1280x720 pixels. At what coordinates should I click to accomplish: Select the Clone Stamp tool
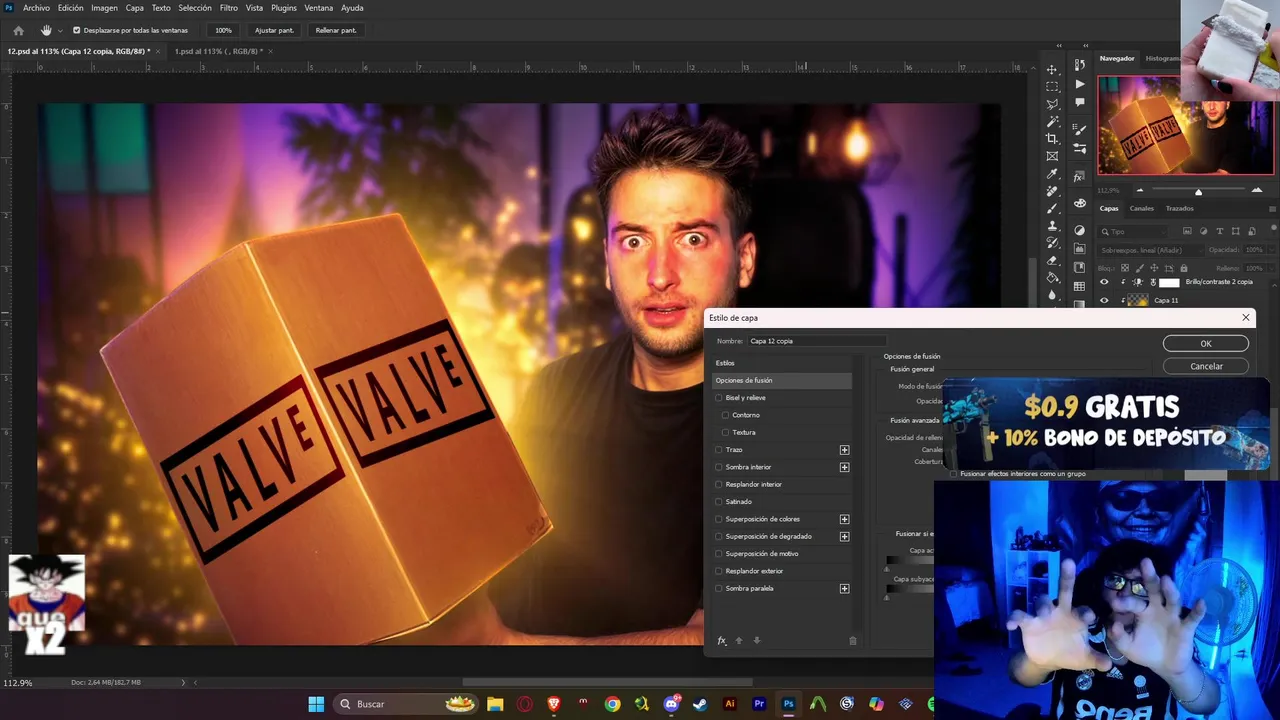coord(1052,226)
